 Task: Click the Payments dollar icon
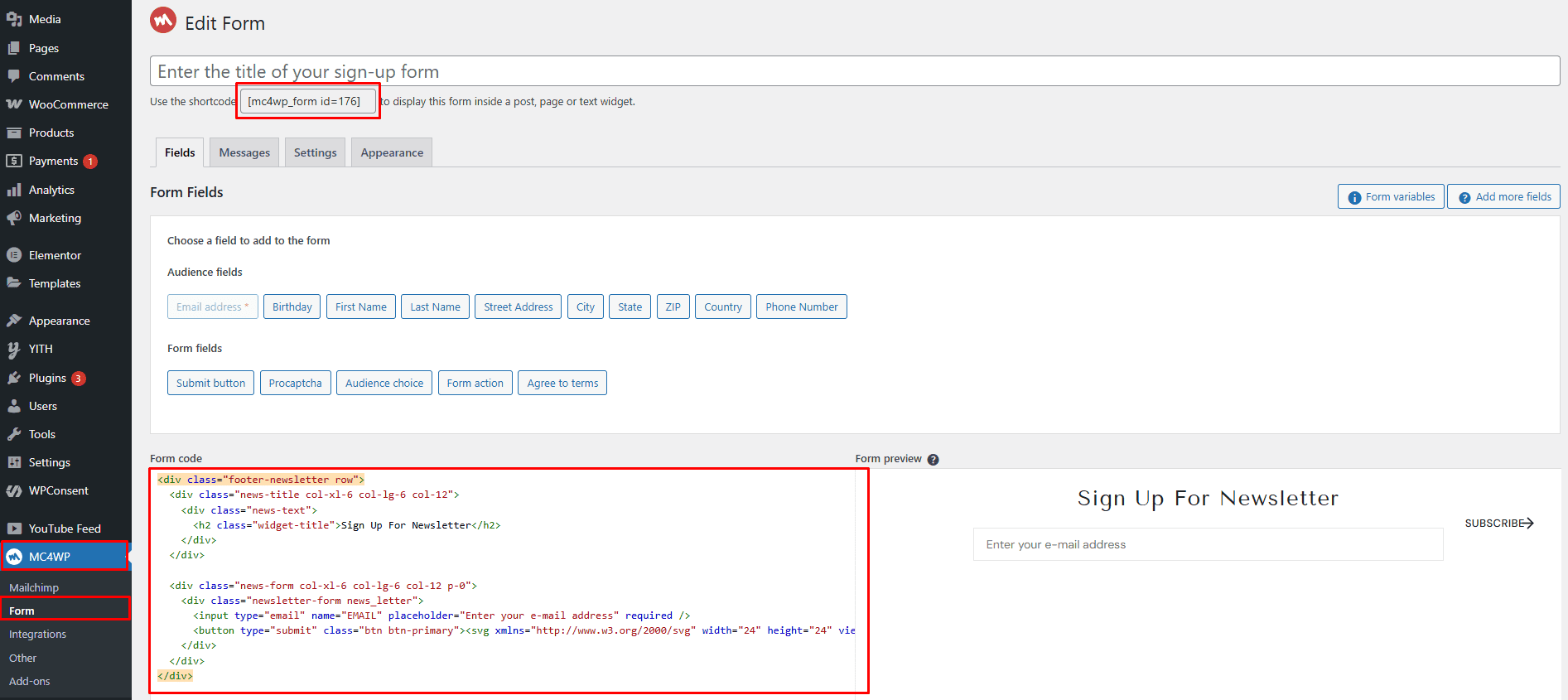pyautogui.click(x=14, y=161)
